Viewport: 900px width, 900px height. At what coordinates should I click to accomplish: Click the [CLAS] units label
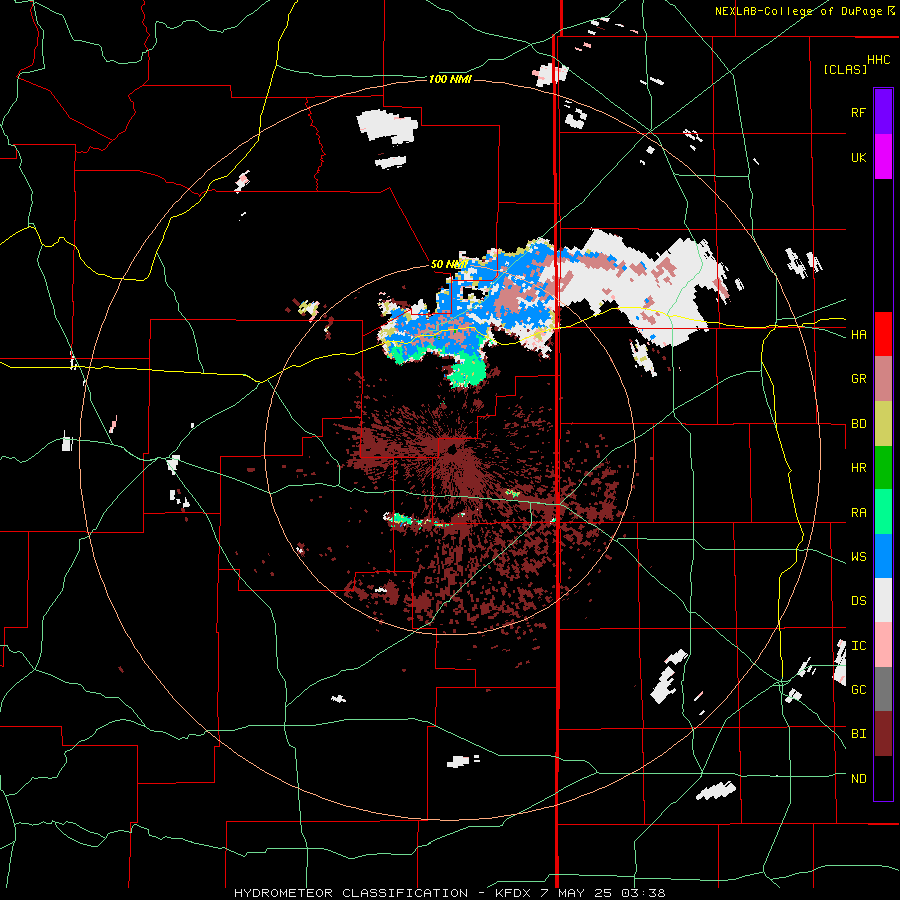(x=845, y=69)
